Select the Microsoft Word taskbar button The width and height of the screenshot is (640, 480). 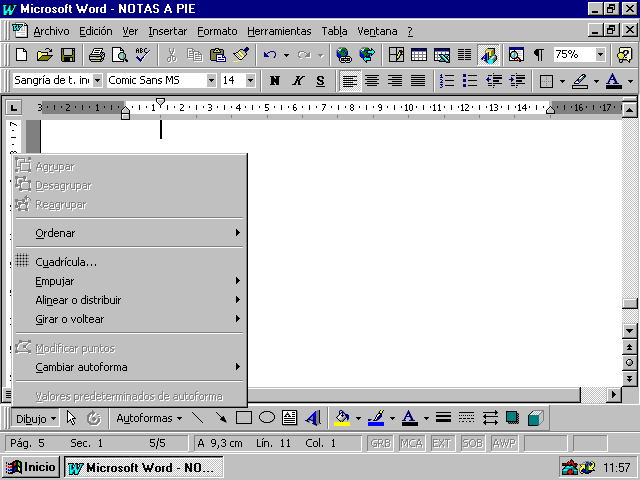144,467
